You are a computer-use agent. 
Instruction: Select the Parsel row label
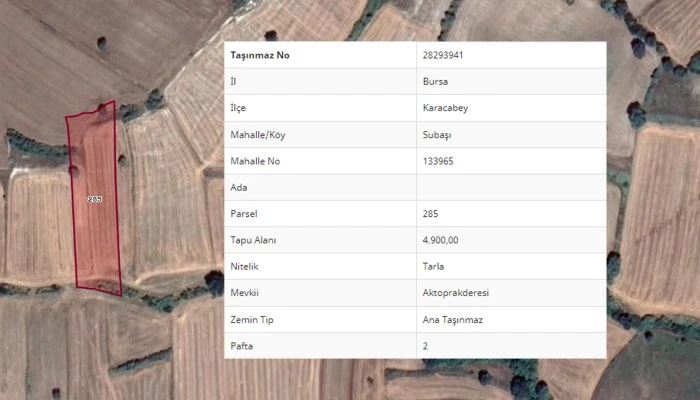tap(244, 214)
